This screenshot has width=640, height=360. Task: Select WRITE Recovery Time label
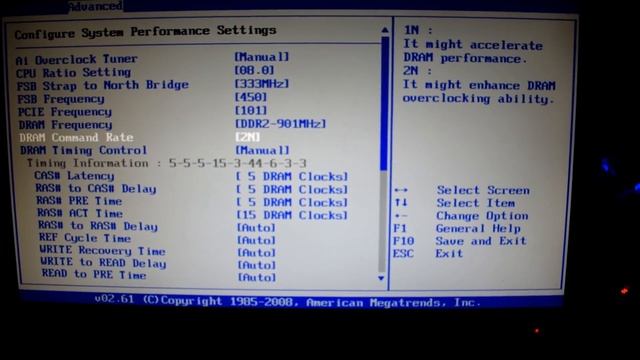(102, 250)
